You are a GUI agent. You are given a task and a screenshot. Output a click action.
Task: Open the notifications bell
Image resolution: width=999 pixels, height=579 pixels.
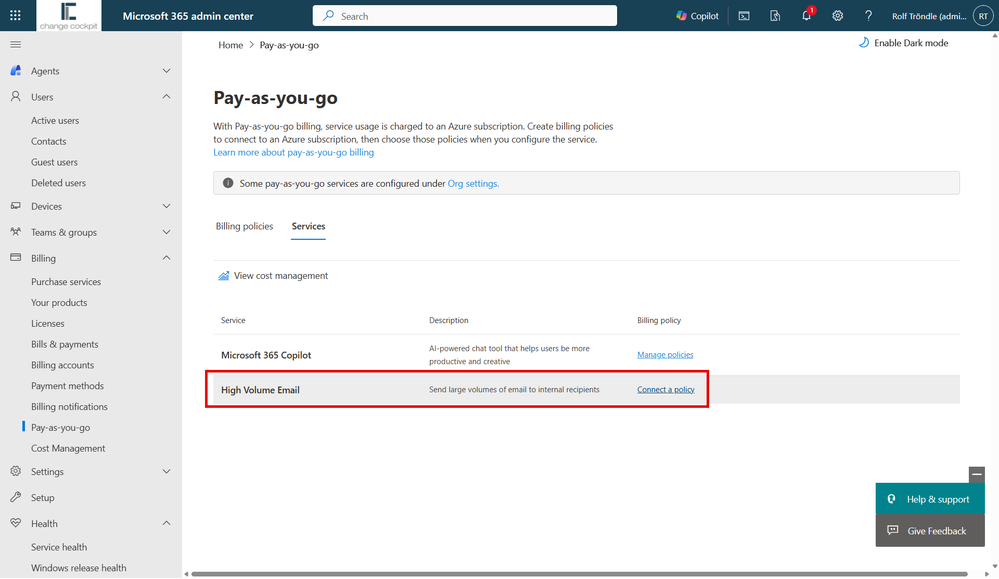pos(807,16)
